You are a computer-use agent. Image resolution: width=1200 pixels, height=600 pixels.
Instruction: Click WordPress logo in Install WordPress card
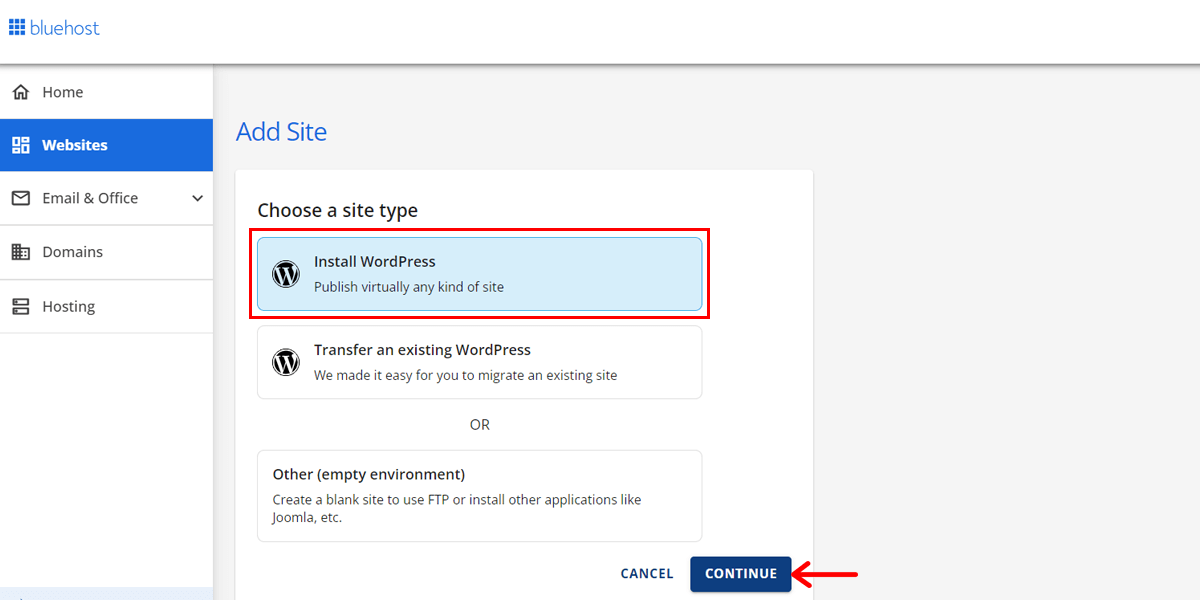tap(286, 274)
